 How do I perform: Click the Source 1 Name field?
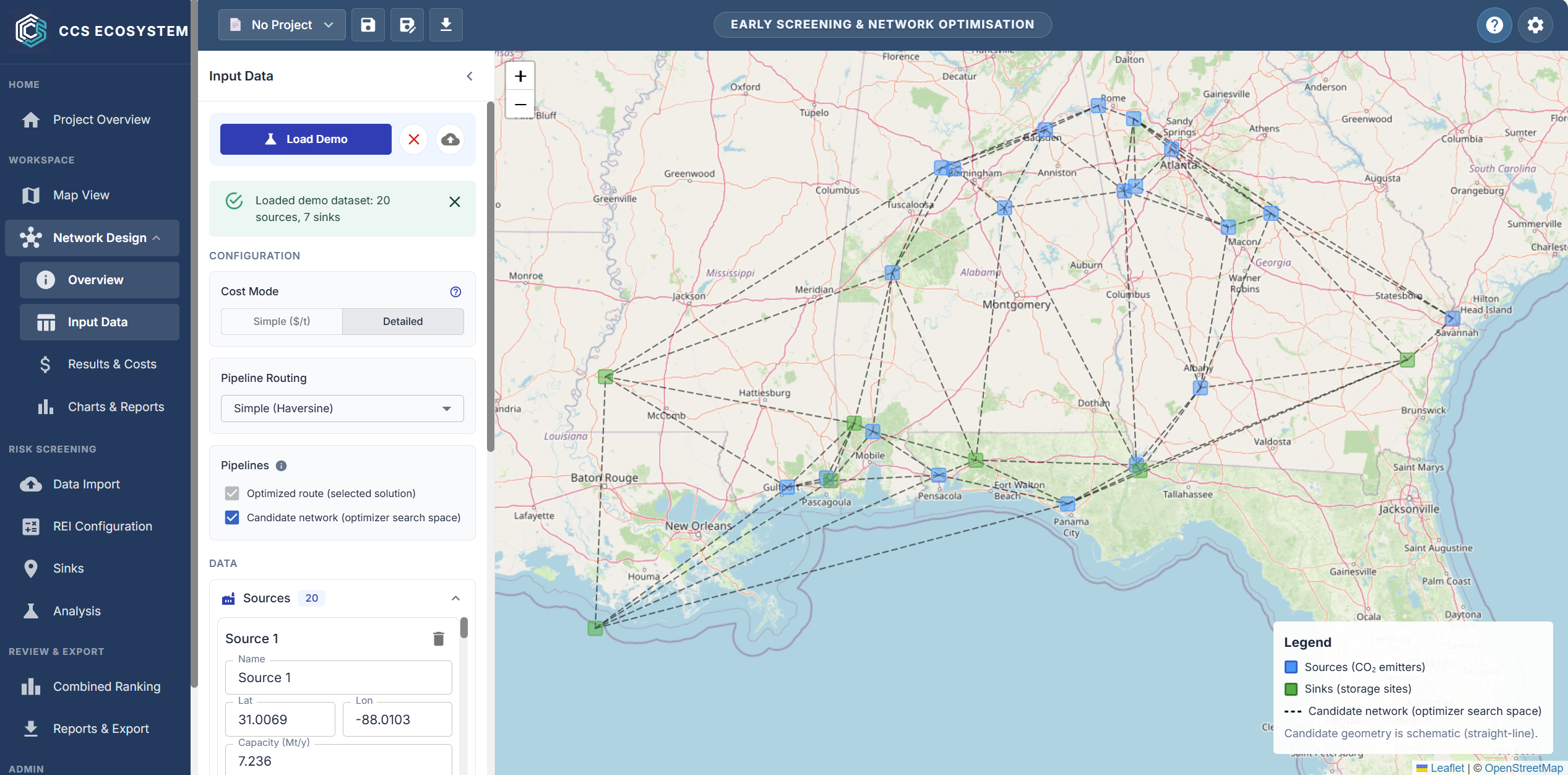(338, 677)
